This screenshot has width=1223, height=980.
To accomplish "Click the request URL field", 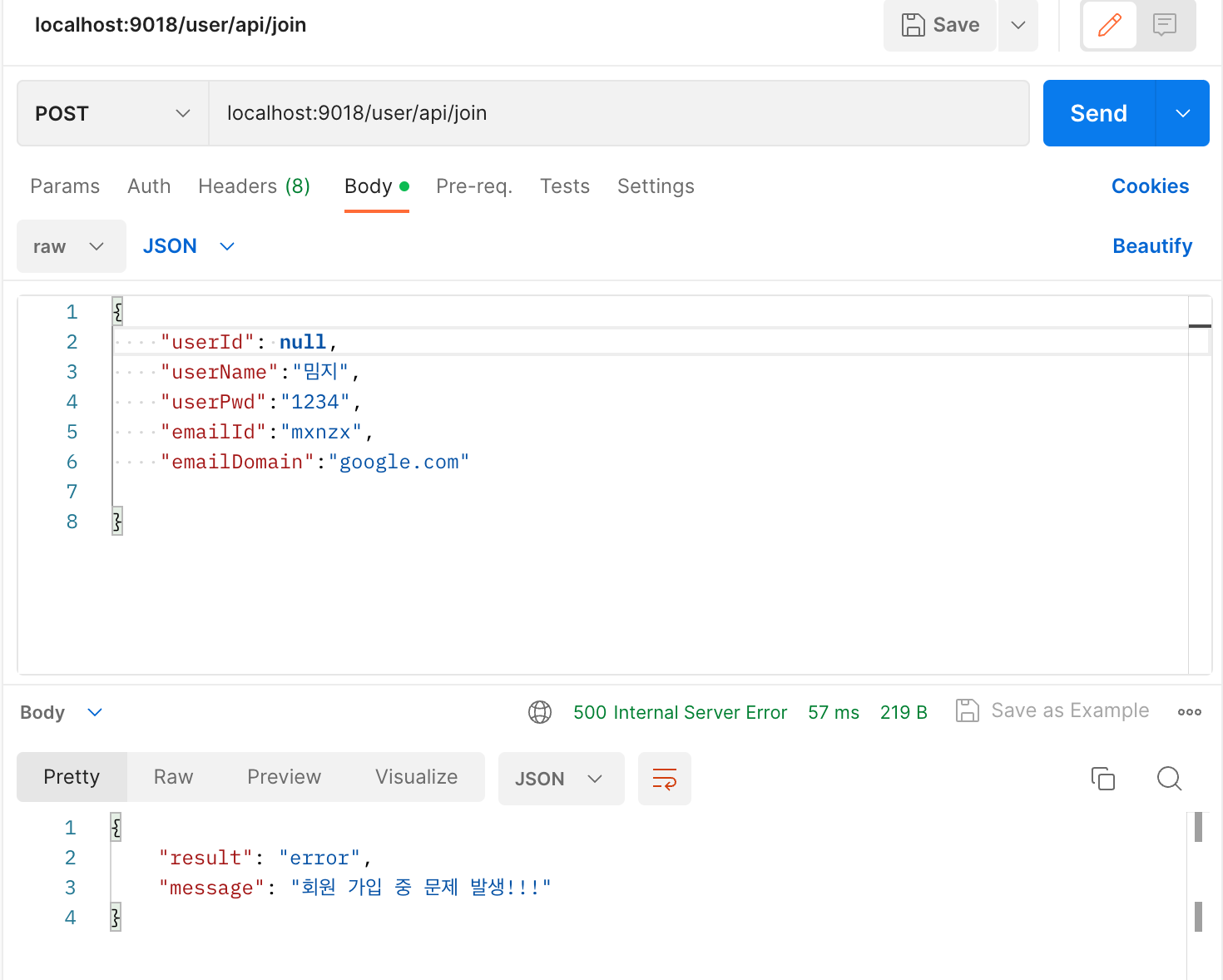I will [619, 113].
